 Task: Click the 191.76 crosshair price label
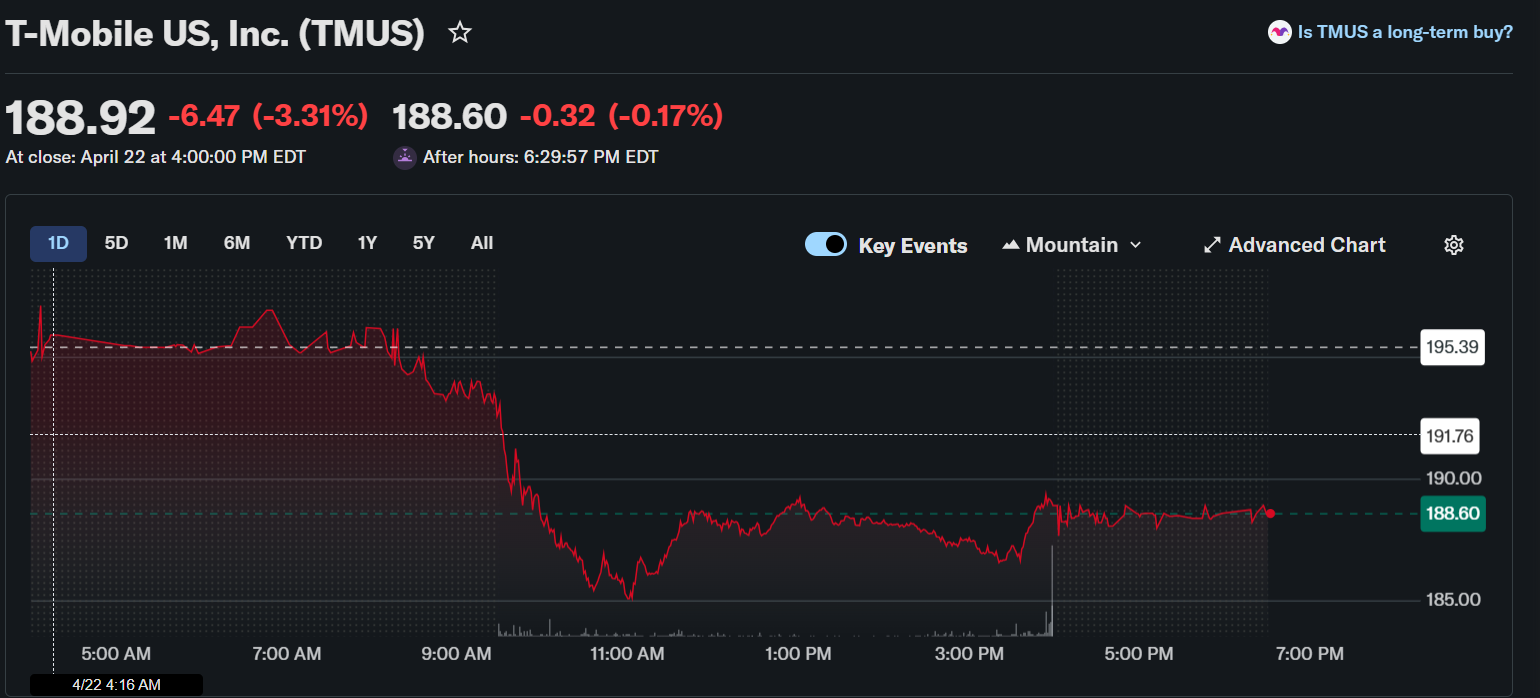click(1449, 435)
